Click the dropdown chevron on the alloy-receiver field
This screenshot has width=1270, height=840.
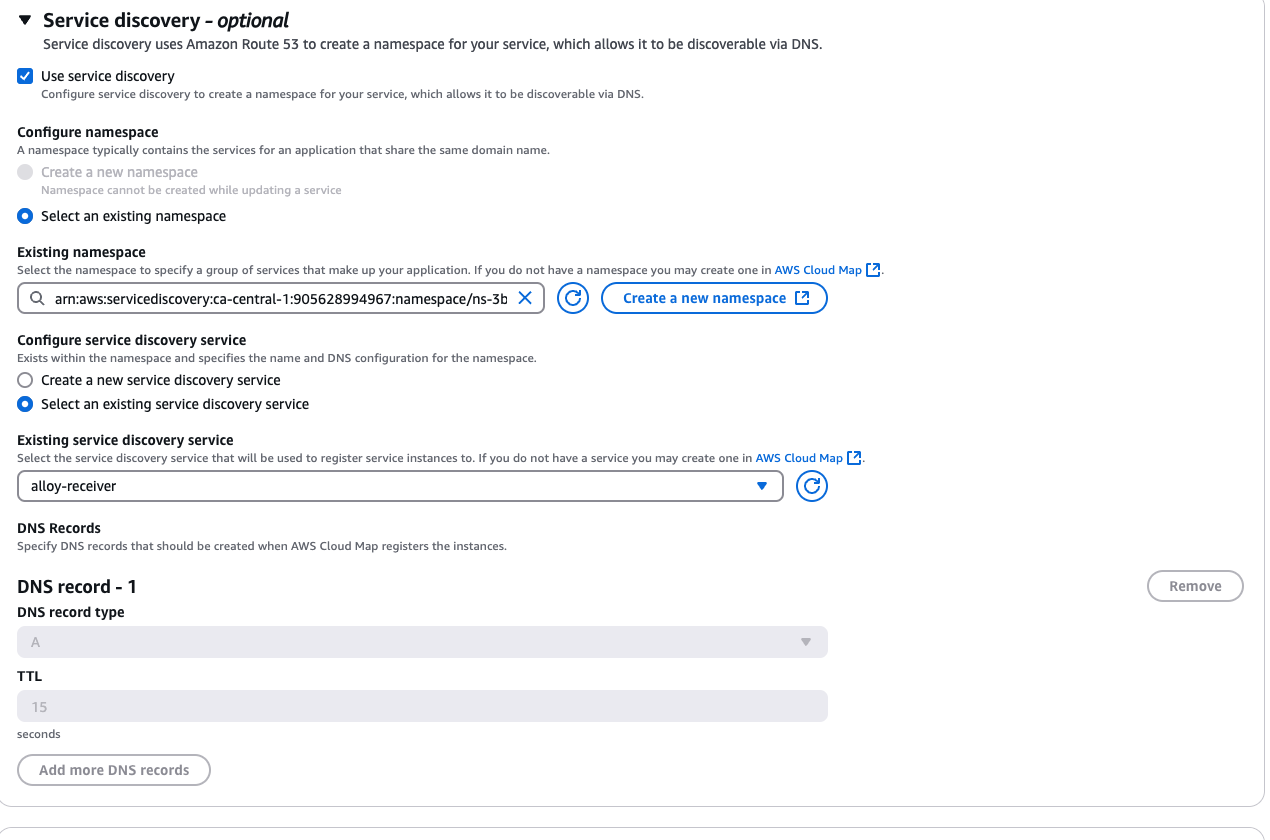coord(763,486)
